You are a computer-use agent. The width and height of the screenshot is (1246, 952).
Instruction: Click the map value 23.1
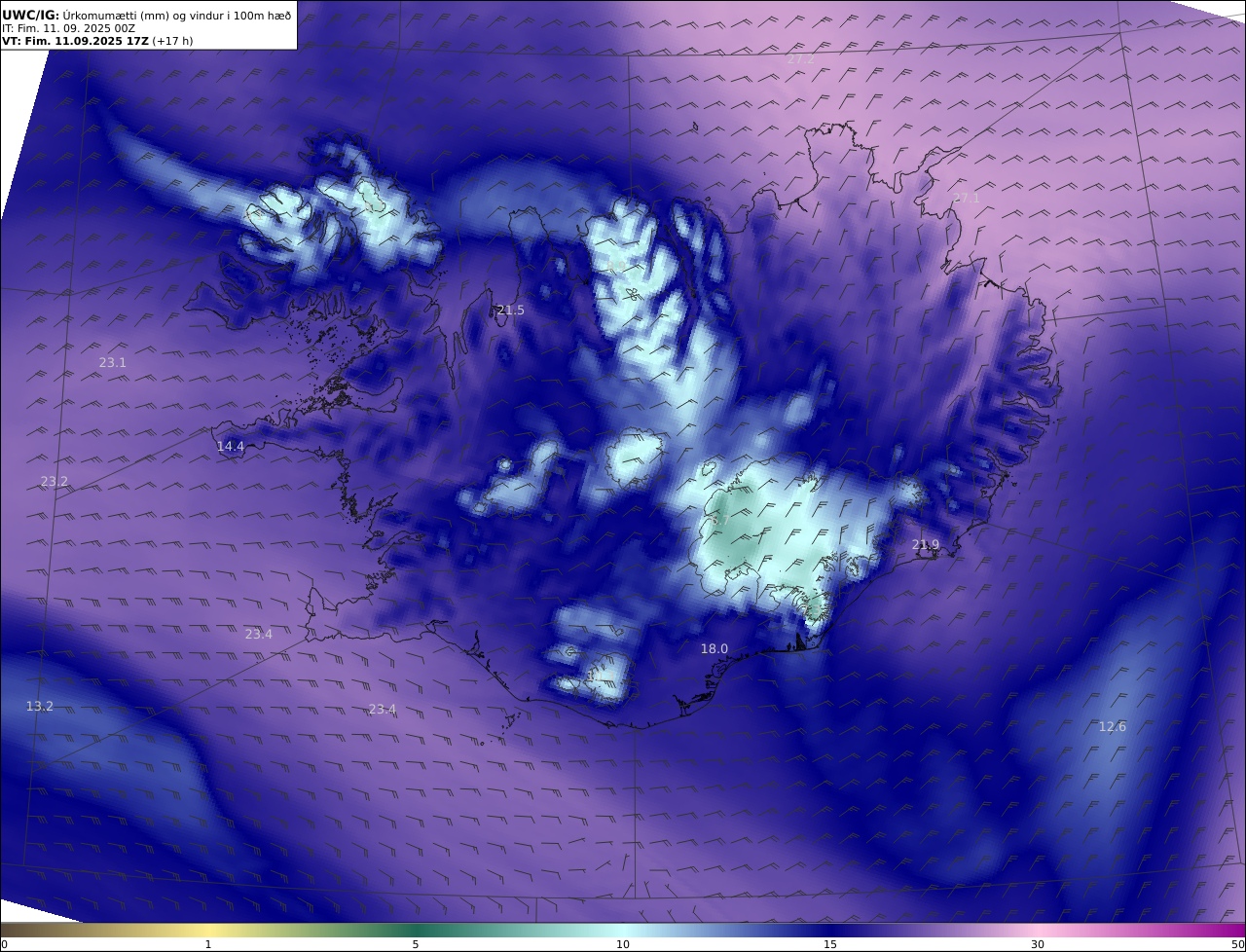click(x=113, y=363)
